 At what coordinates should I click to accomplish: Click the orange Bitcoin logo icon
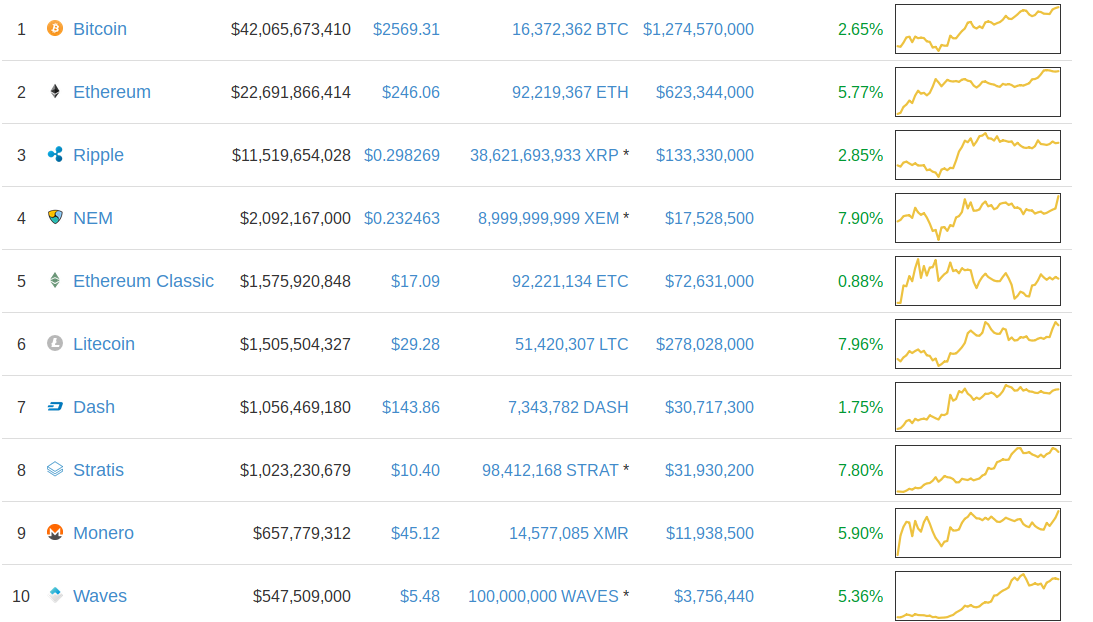coord(55,29)
